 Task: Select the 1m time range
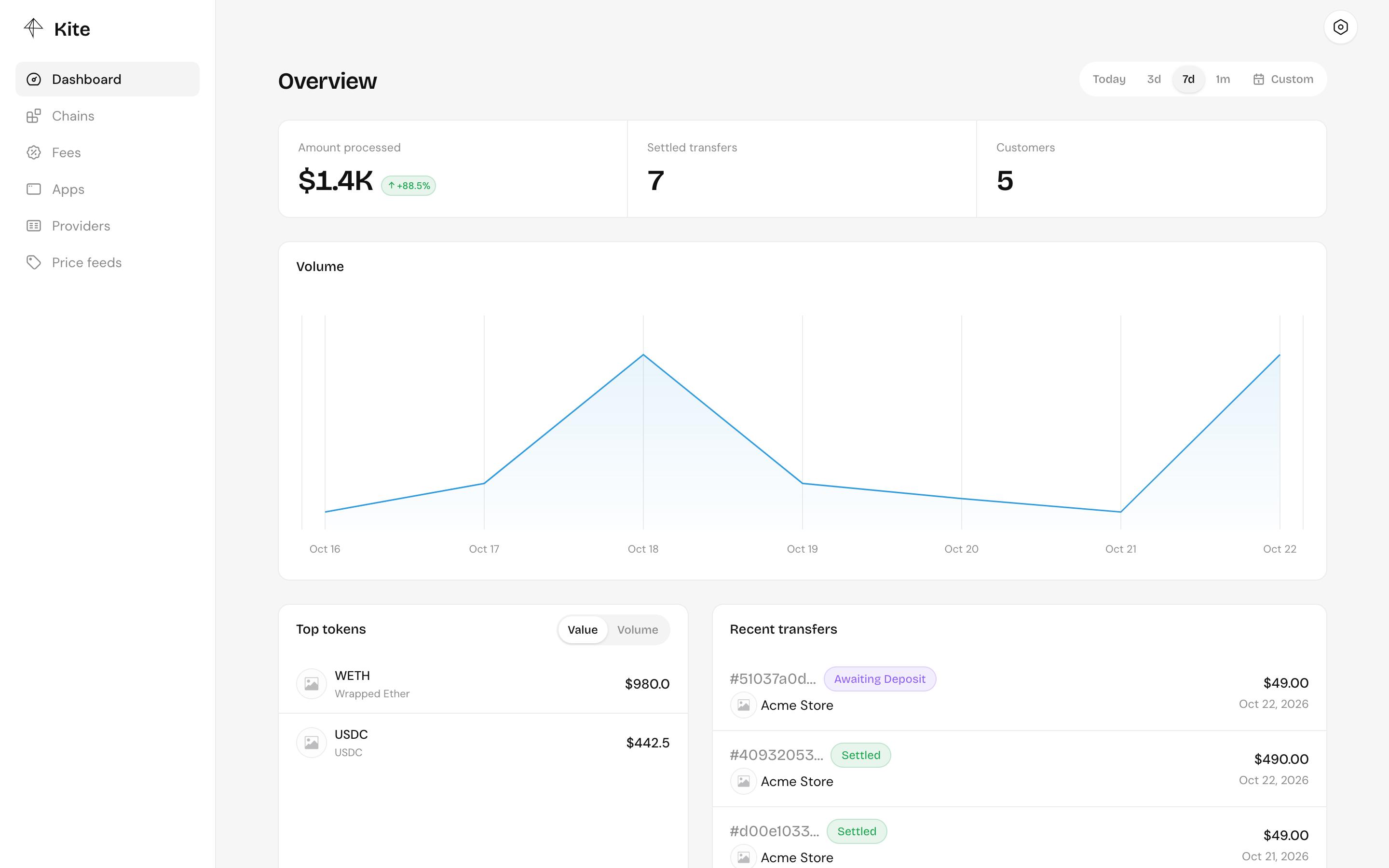1223,79
